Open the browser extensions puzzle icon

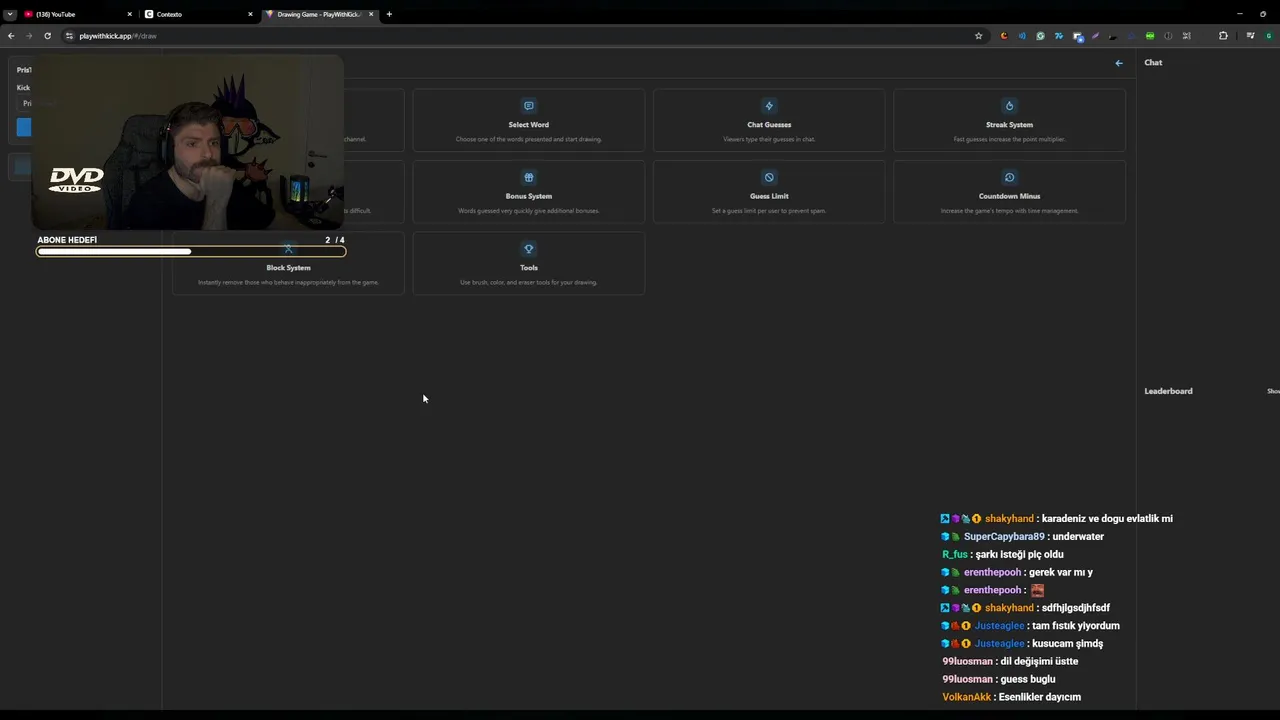point(1223,36)
